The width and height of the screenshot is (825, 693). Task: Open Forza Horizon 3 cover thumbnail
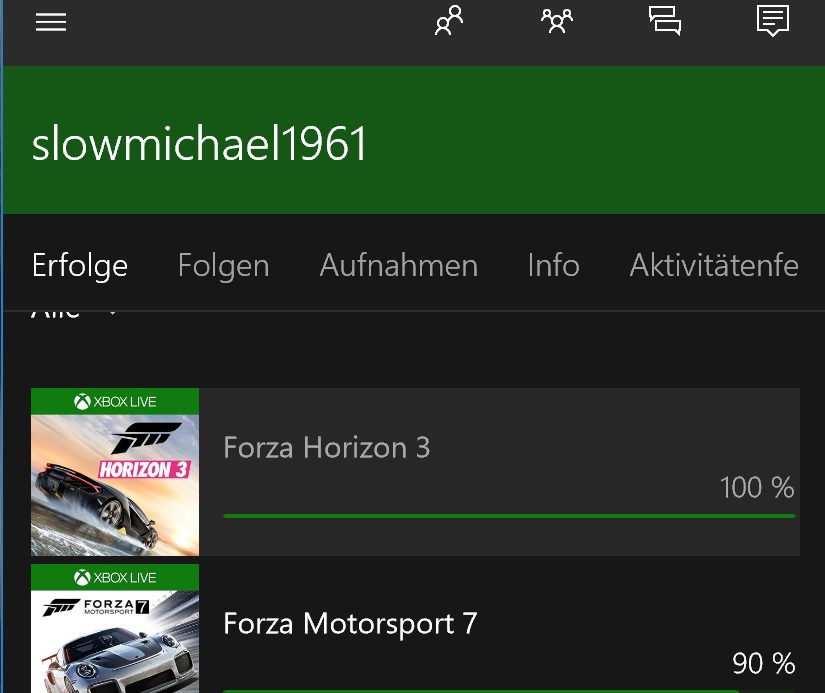pyautogui.click(x=115, y=472)
